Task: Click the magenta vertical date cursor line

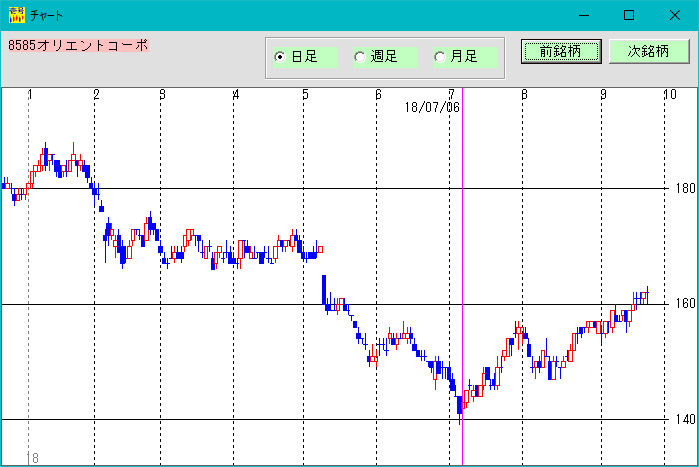Action: point(462,276)
